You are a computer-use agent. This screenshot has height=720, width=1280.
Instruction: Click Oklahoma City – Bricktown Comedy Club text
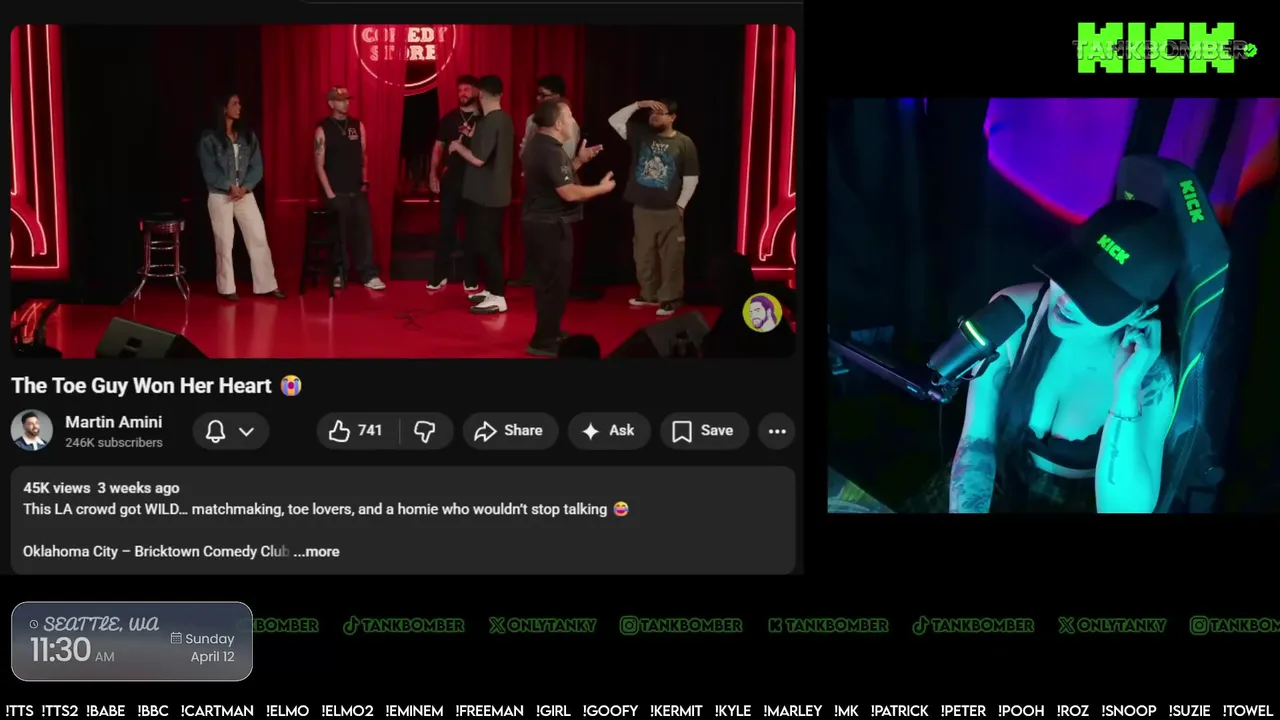click(x=156, y=551)
